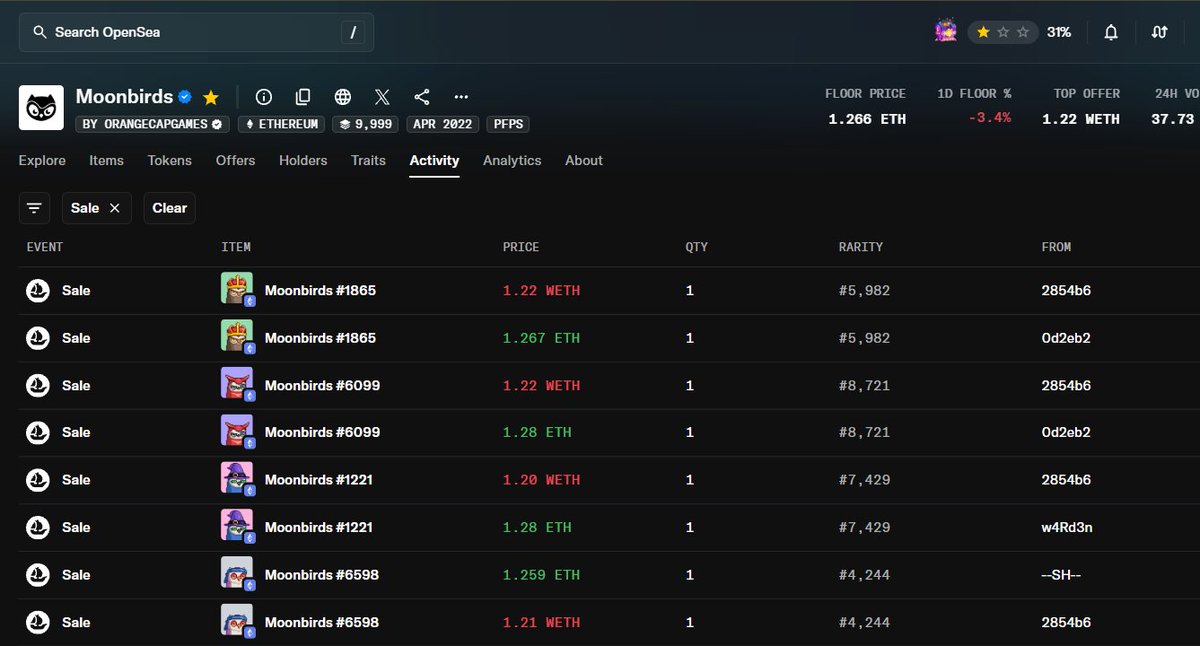Open seller --SH-- profile link

click(x=1063, y=575)
